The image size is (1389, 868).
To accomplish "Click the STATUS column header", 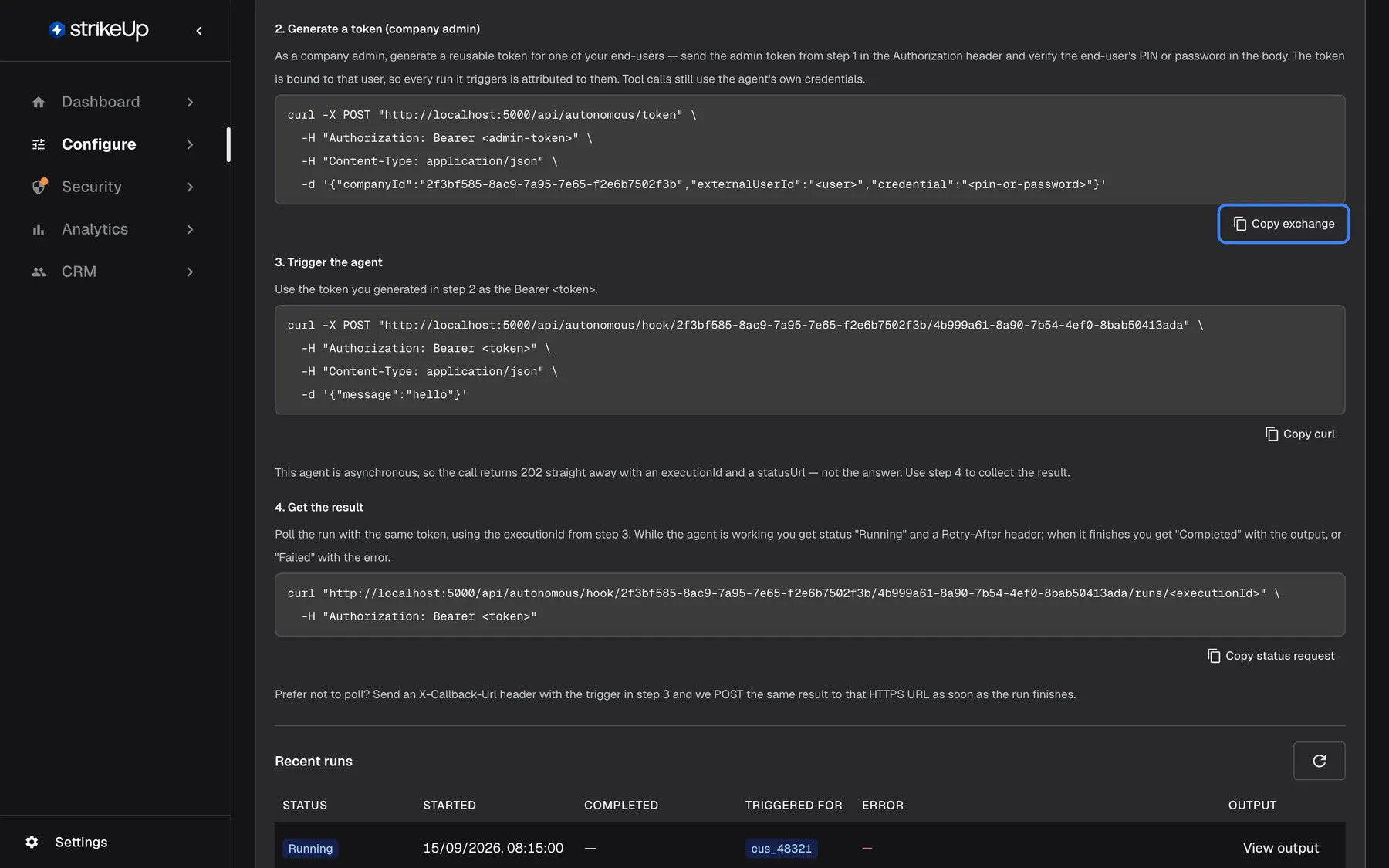I will tap(305, 805).
